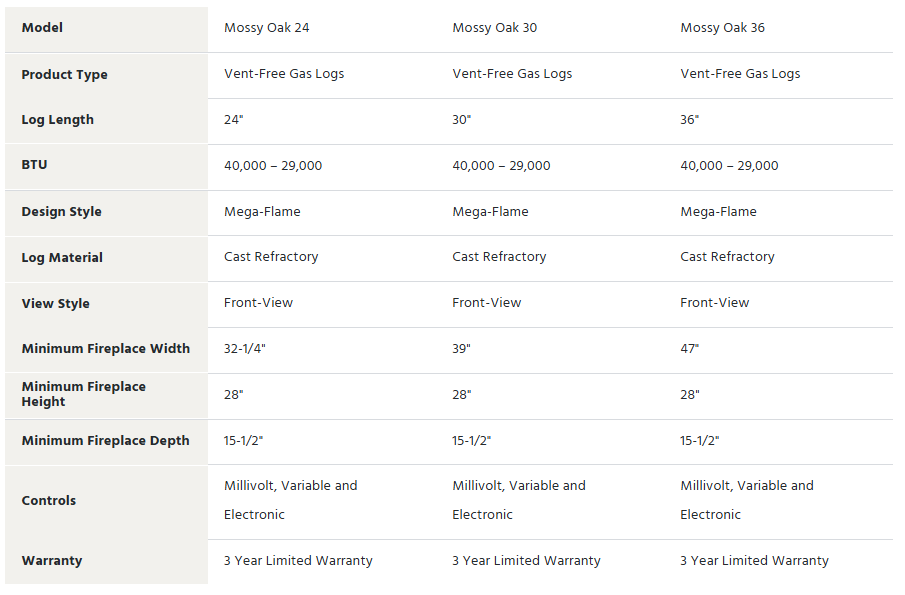The image size is (905, 595).
Task: Click the Mossy Oak 36 model name
Action: click(722, 28)
